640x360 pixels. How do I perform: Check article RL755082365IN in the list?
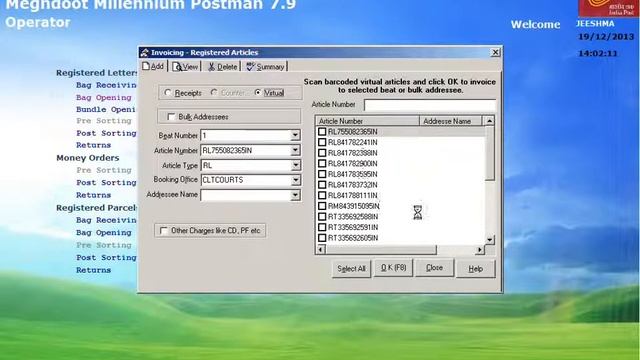pyautogui.click(x=322, y=131)
